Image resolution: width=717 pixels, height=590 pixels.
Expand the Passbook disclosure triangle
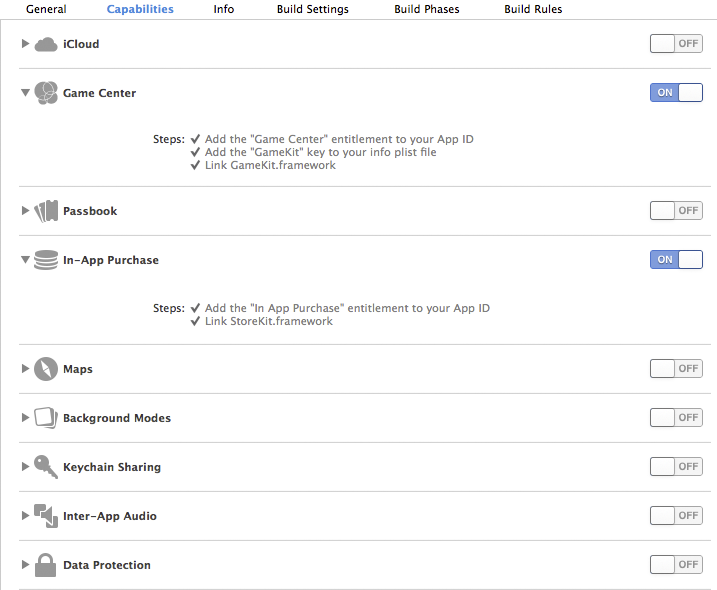tap(25, 210)
